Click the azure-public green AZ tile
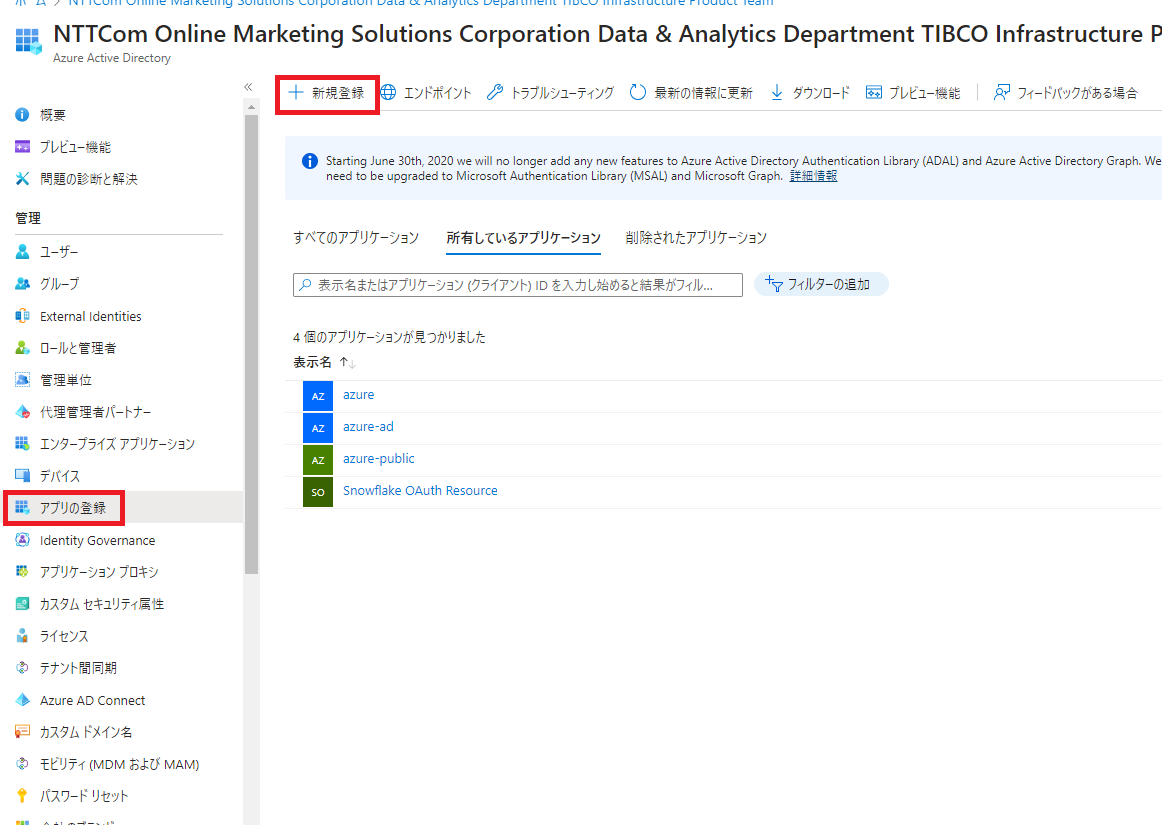This screenshot has width=1162, height=825. tap(318, 460)
